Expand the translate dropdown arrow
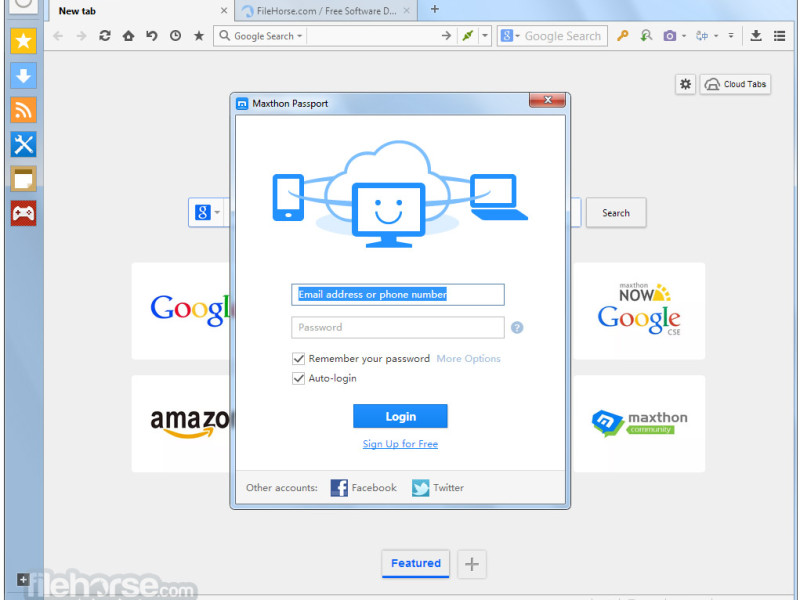800x600 pixels. coord(716,36)
